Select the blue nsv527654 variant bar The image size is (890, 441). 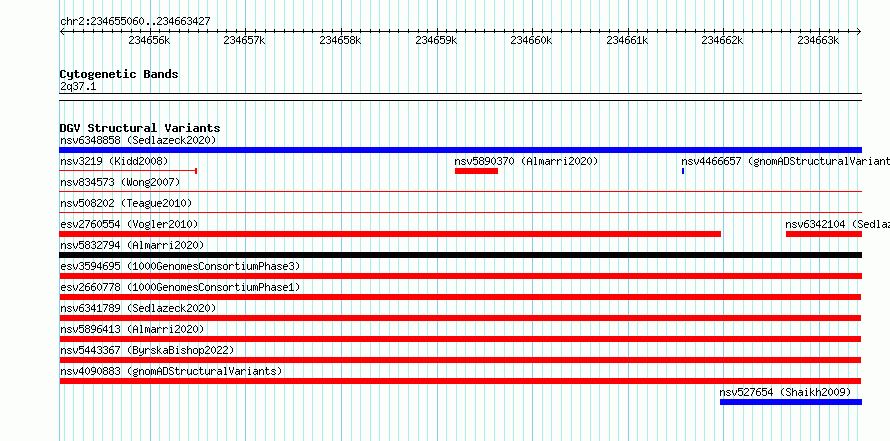click(x=791, y=402)
